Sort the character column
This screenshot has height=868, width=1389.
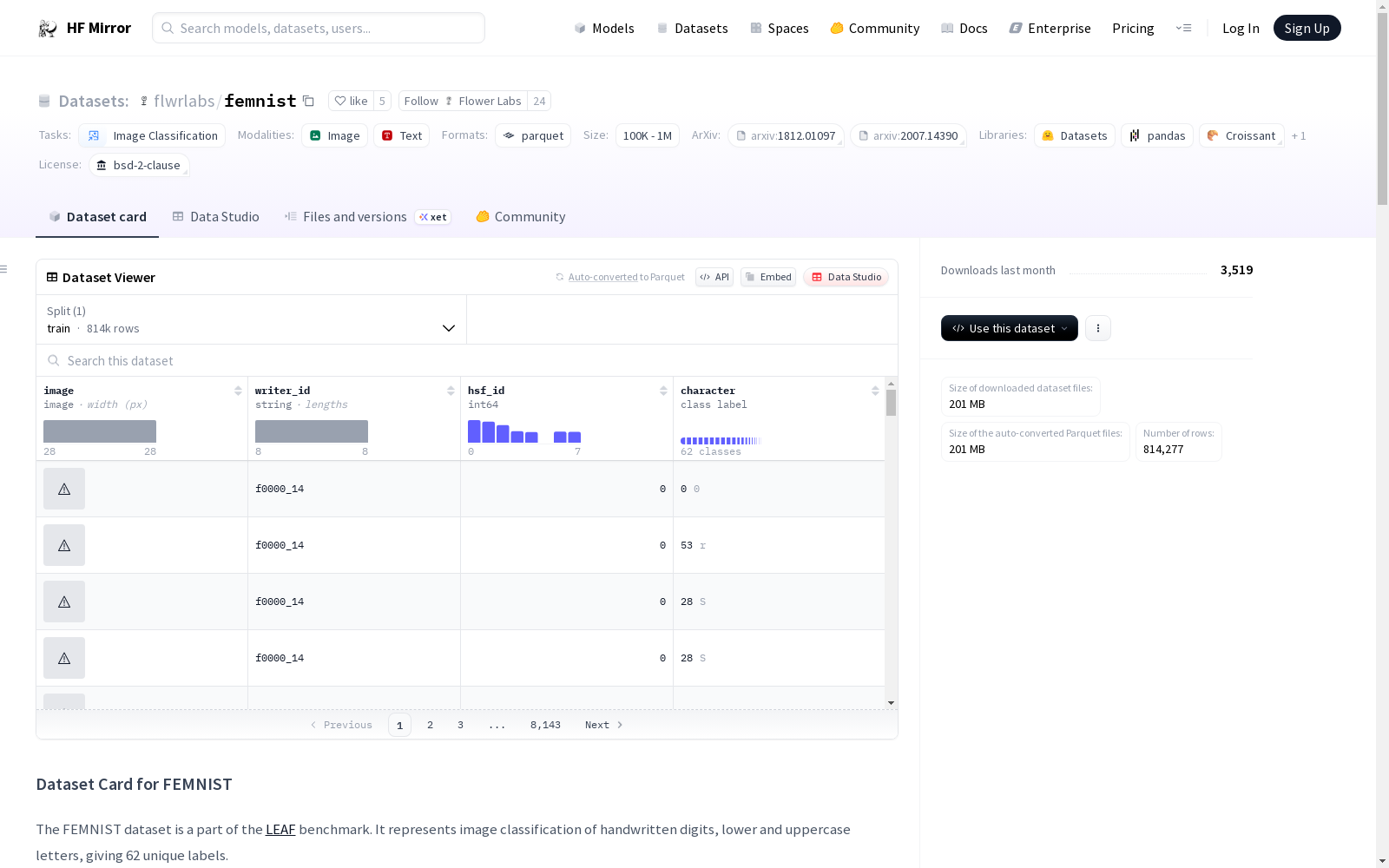point(875,391)
